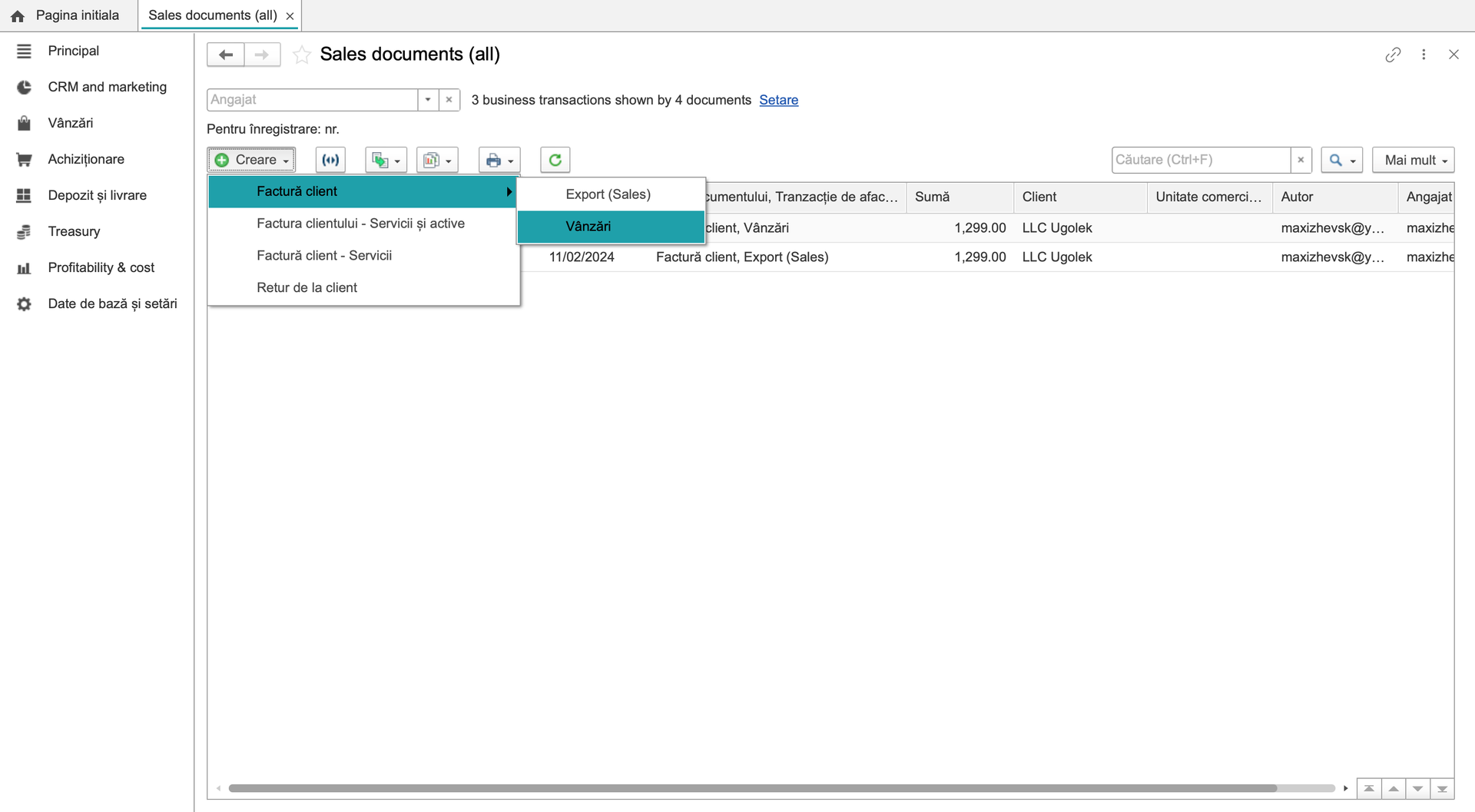Open Depozit și livrare section
The image size is (1475, 812).
pyautogui.click(x=97, y=195)
